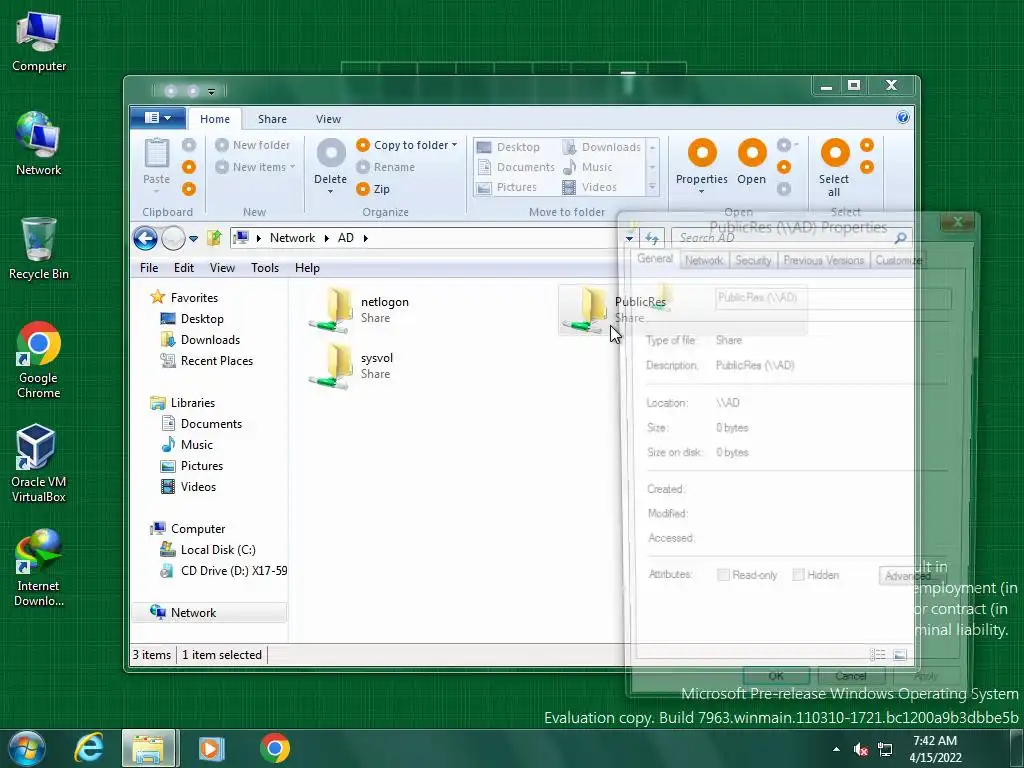Move to Documents in ribbon gallery

[x=517, y=167]
